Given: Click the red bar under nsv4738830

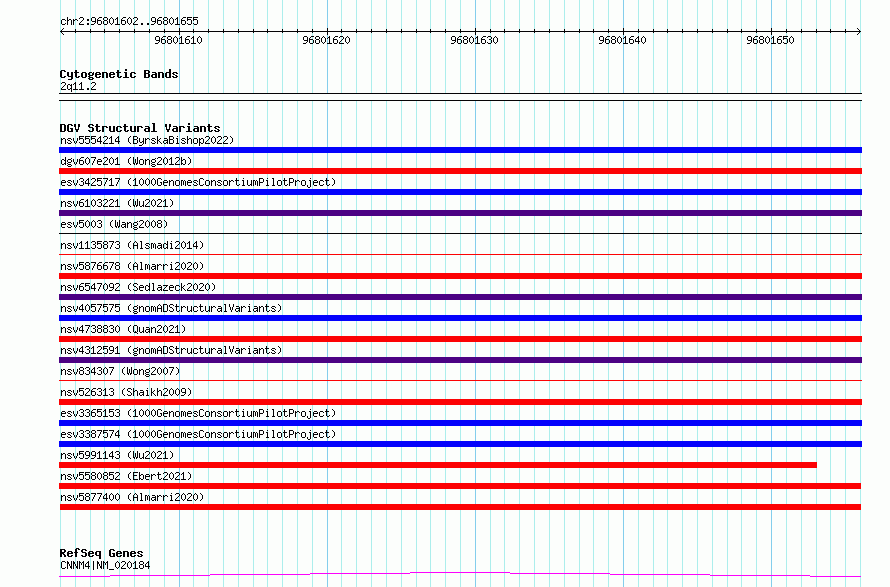Looking at the screenshot, I should (460, 339).
